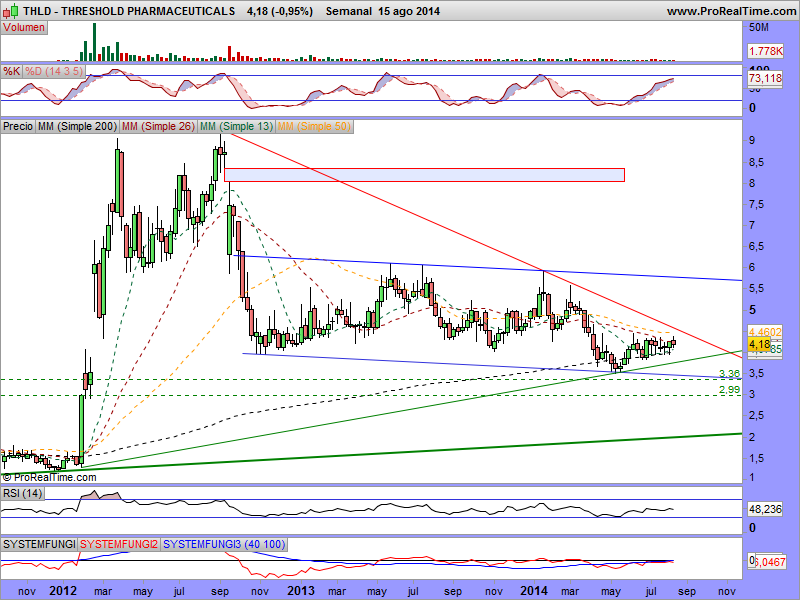
Task: Click the Precio panel label
Action: coord(18,126)
